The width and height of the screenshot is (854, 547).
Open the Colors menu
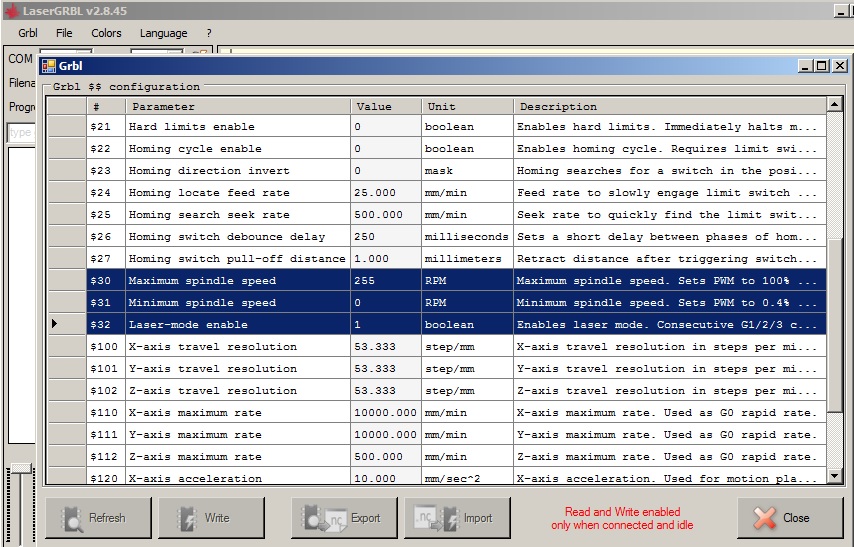pos(106,33)
